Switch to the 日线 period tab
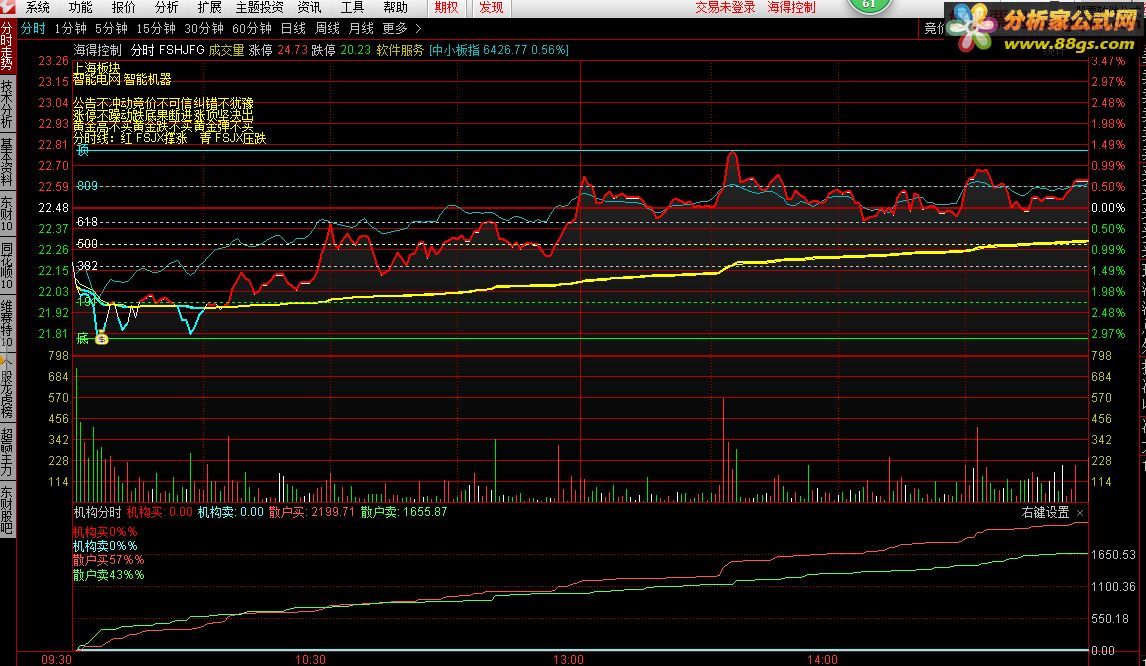Image resolution: width=1146 pixels, height=666 pixels. 293,28
